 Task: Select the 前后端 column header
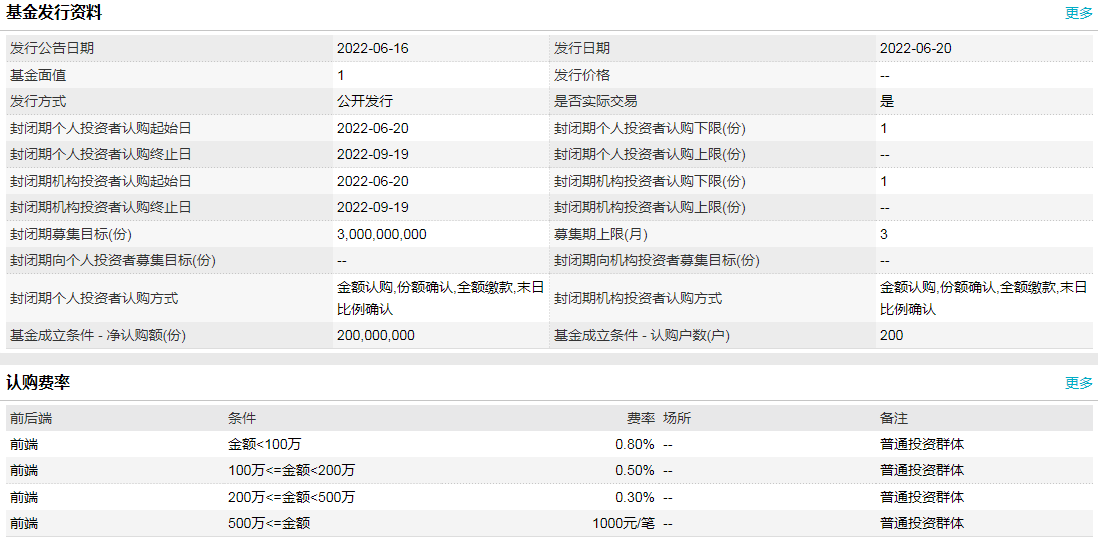[x=30, y=418]
